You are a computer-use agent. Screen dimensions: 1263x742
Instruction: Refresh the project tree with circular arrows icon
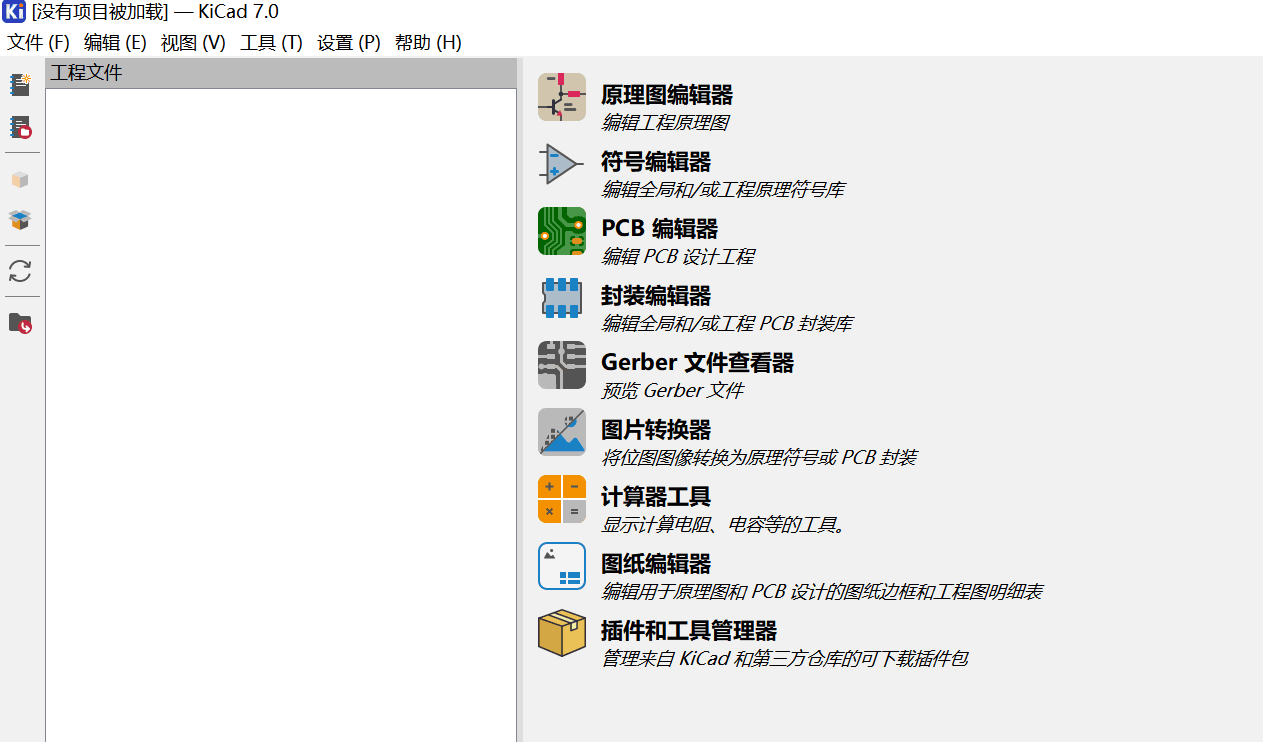20,271
